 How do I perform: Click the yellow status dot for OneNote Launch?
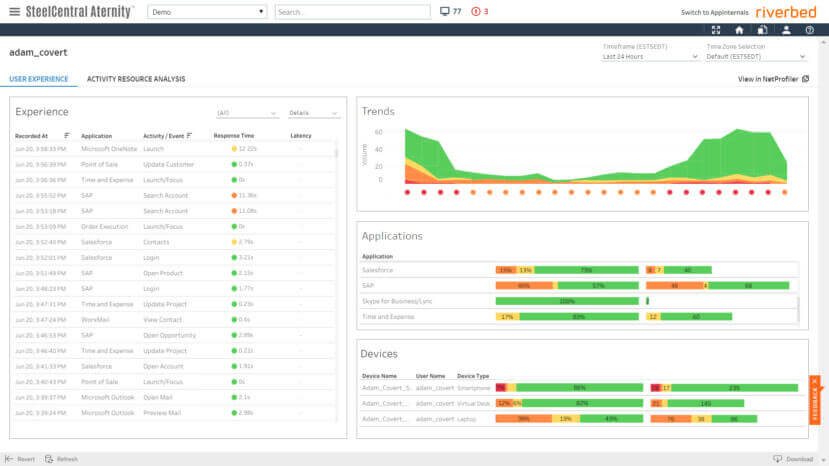(234, 149)
